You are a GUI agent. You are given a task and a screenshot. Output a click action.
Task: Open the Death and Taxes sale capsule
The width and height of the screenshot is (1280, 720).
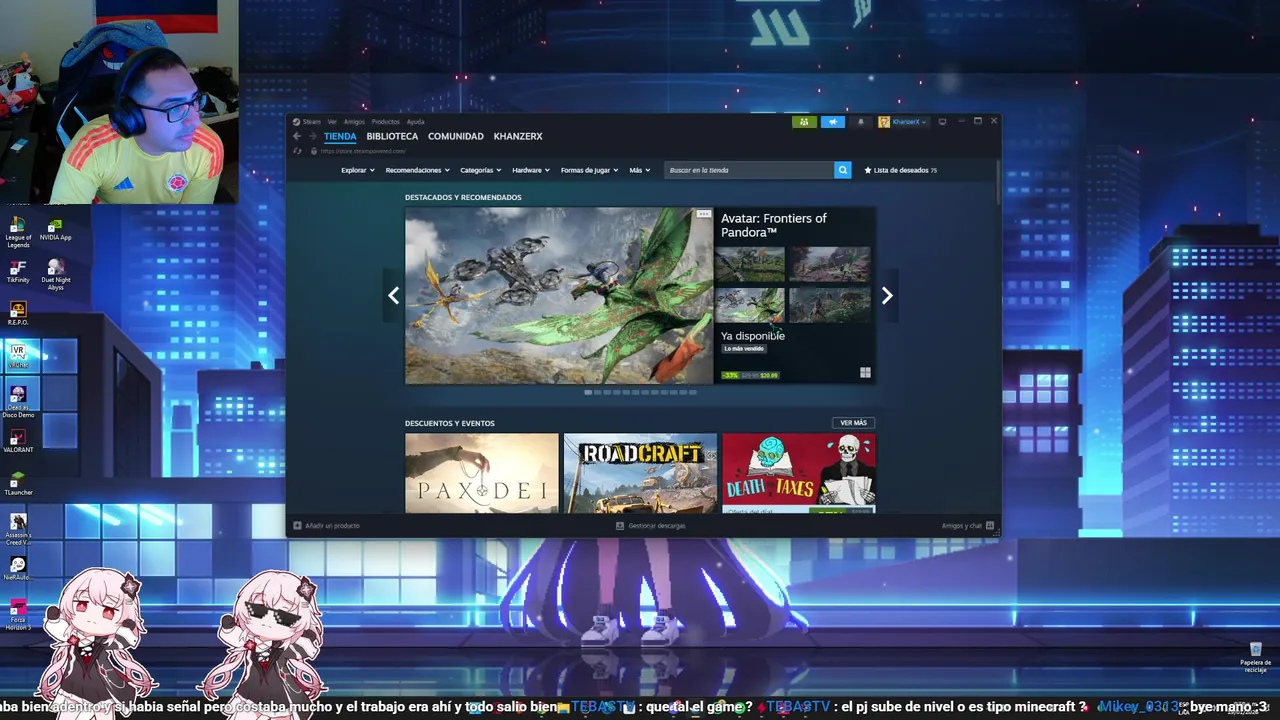pyautogui.click(x=798, y=473)
